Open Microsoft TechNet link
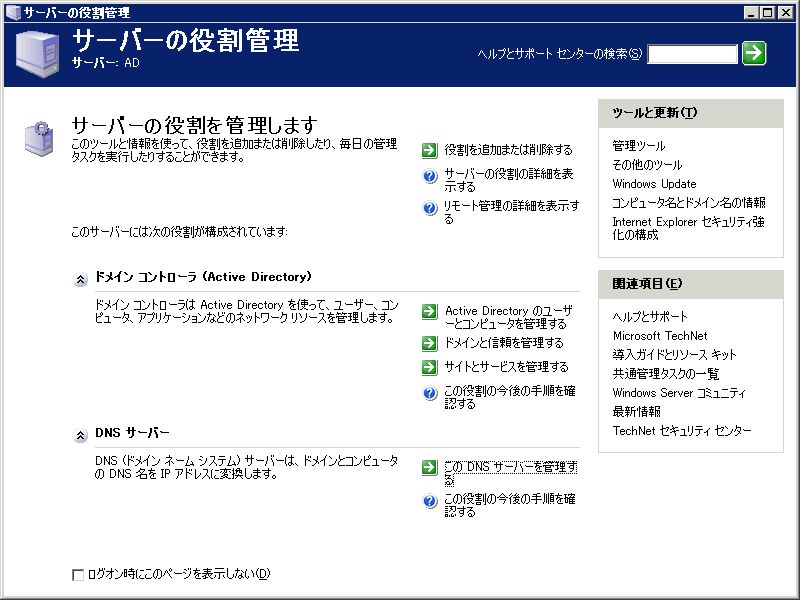The width and height of the screenshot is (800, 600). point(660,336)
